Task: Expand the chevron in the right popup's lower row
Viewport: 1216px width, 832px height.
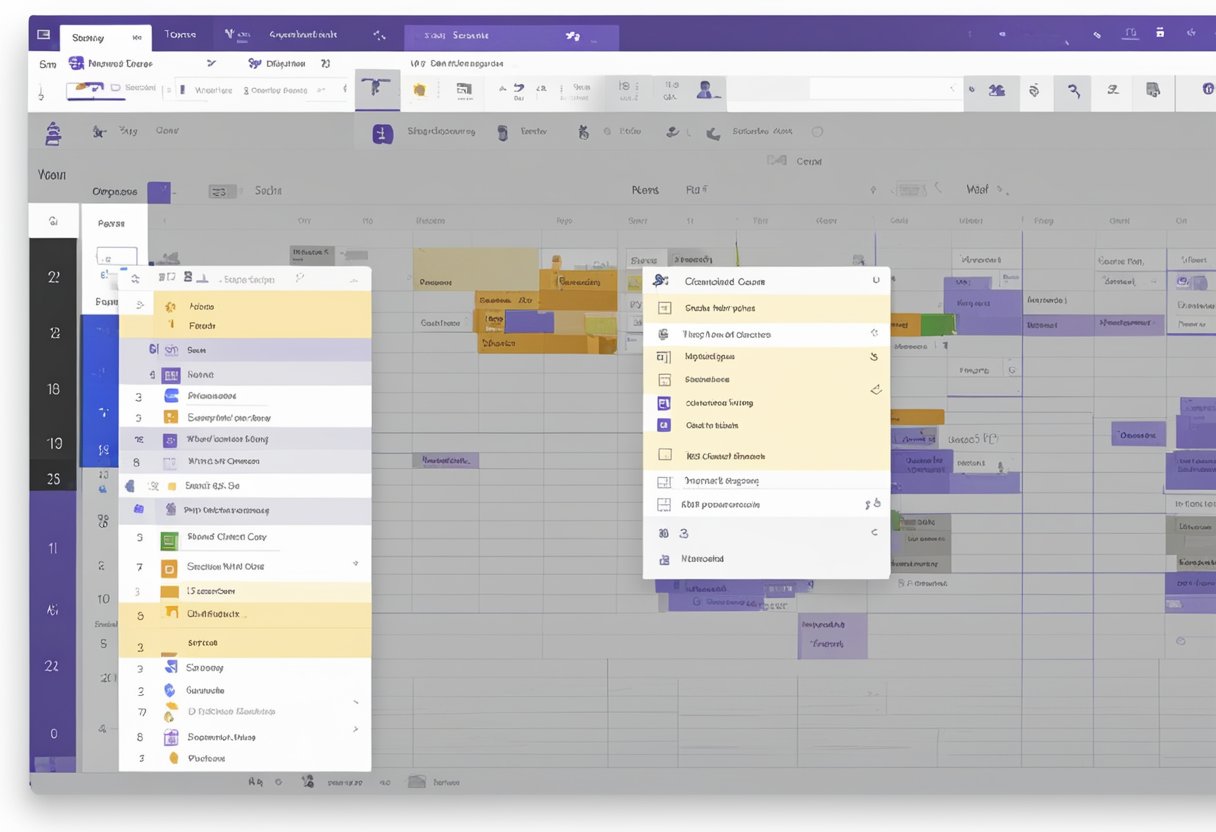Action: point(874,533)
